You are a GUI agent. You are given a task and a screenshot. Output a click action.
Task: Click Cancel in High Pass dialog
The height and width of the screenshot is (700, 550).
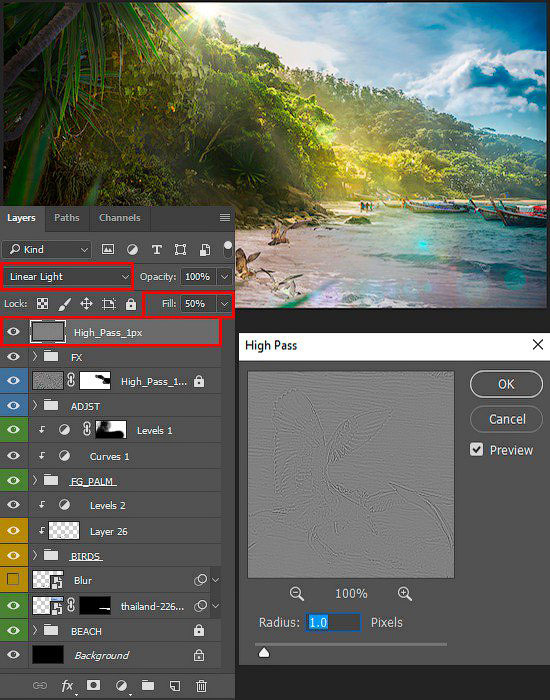click(506, 419)
